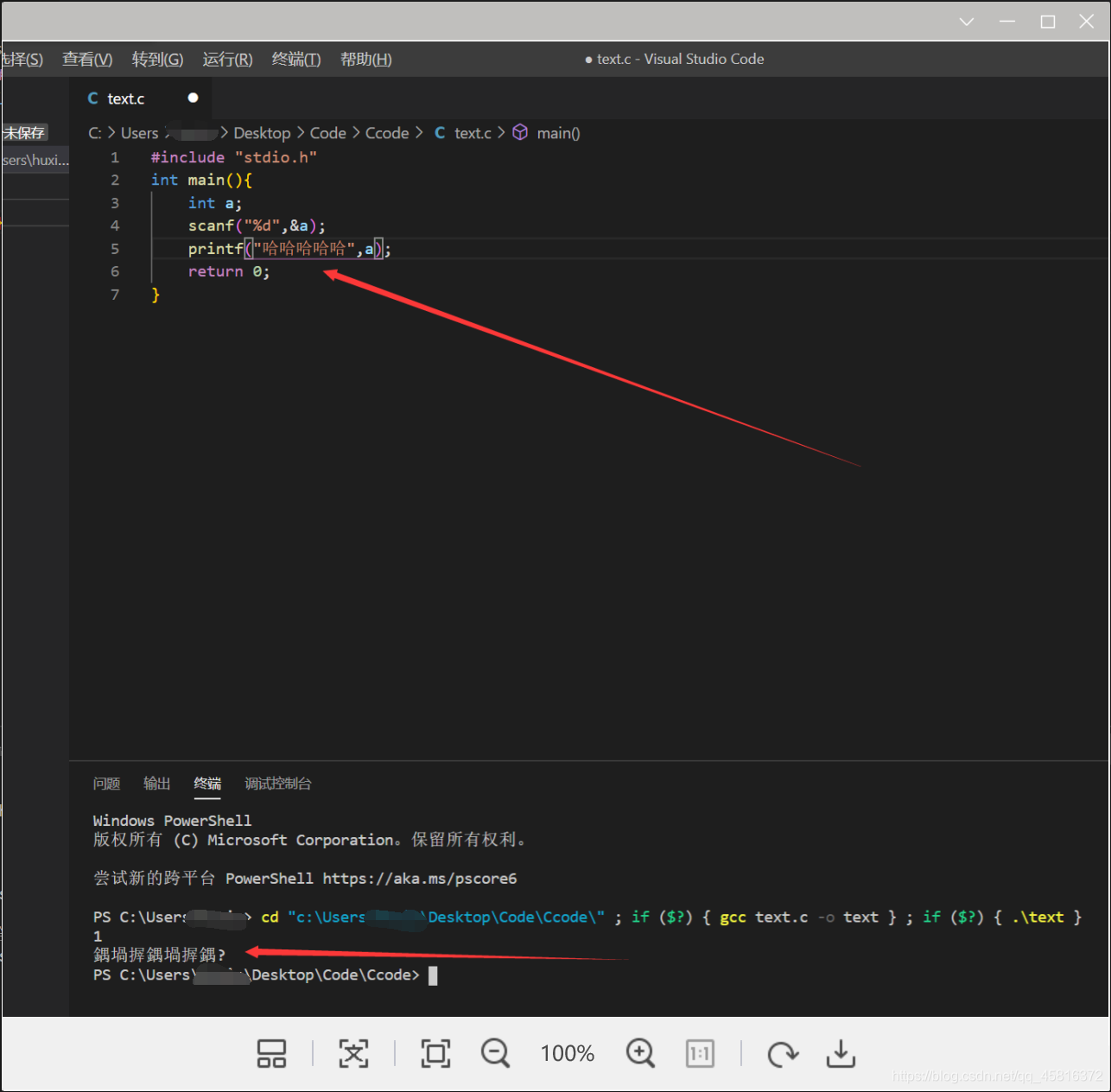Click Users in the breadcrumb path
This screenshot has height=1092, width=1111.
tap(139, 133)
